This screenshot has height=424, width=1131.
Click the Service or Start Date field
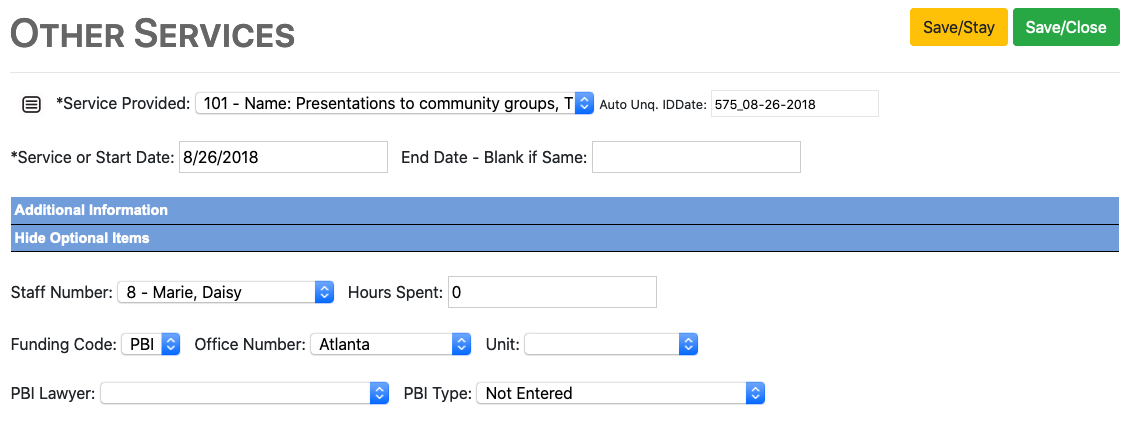[282, 157]
